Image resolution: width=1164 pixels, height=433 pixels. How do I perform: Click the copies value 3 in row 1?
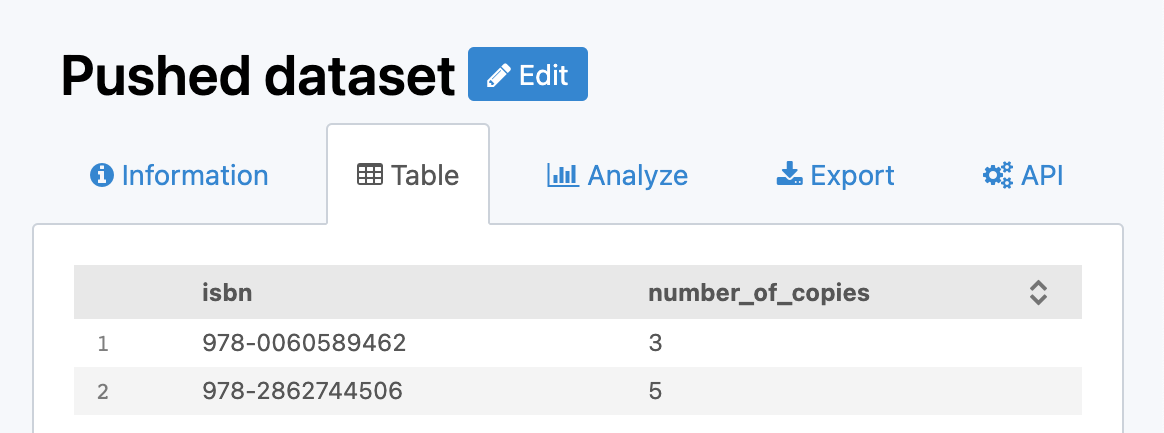[656, 344]
